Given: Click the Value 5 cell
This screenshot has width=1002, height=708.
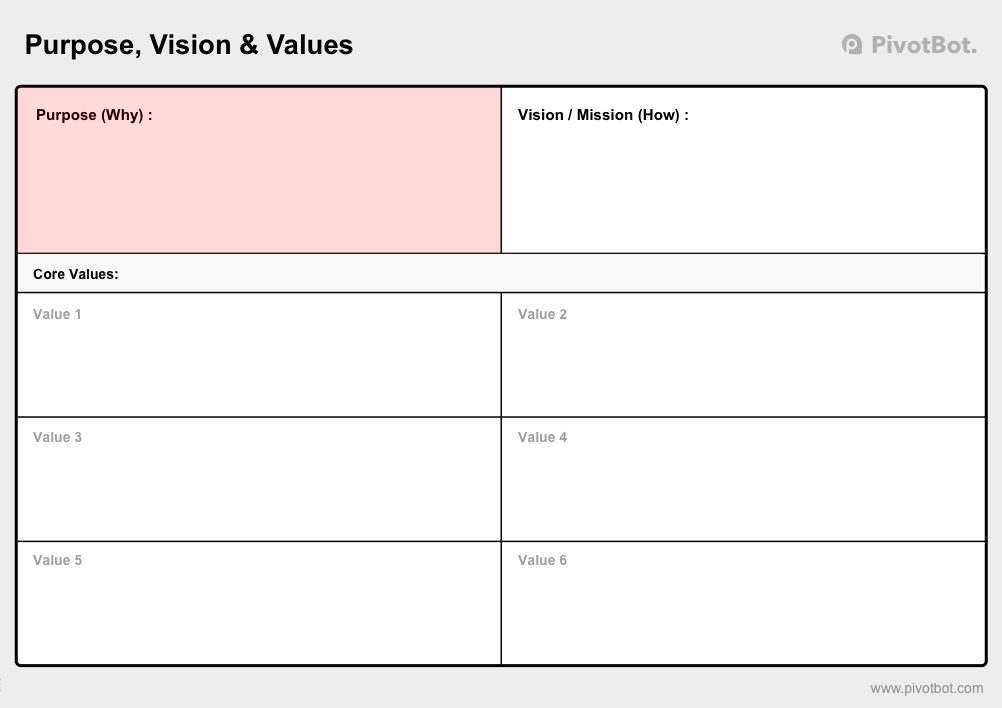Looking at the screenshot, I should pyautogui.click(x=259, y=603).
